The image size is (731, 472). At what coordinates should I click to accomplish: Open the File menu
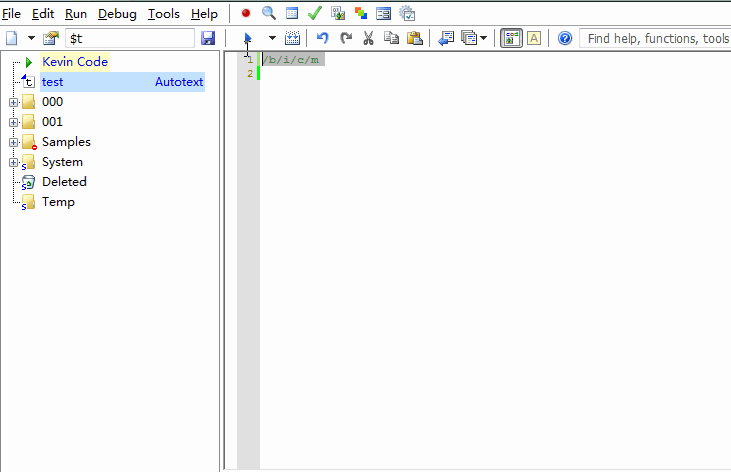[x=11, y=14]
